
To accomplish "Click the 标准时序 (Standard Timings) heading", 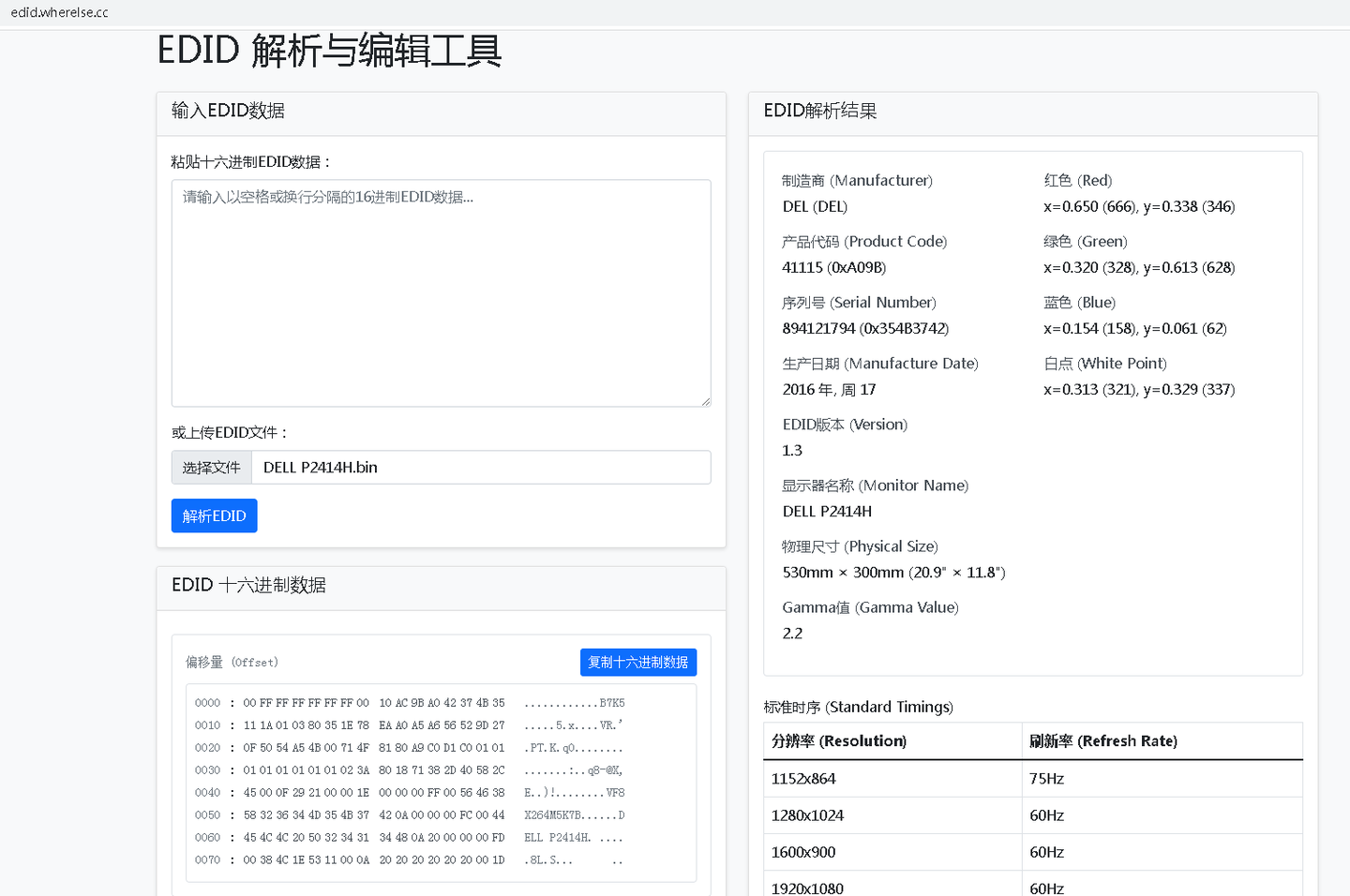I will point(858,707).
